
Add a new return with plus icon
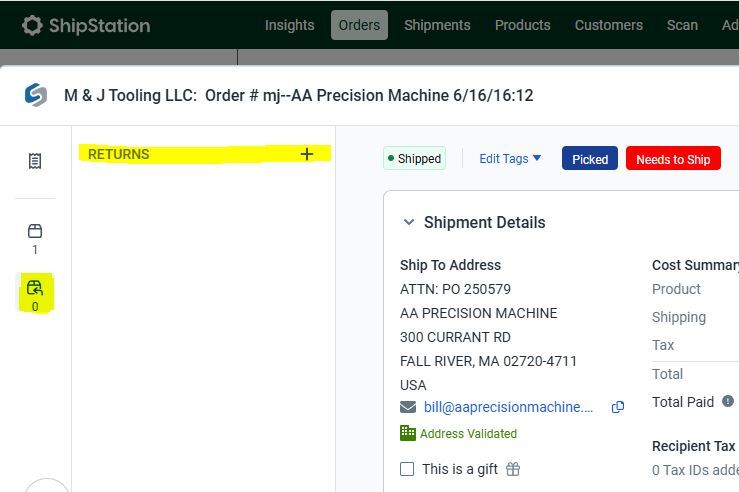(307, 154)
